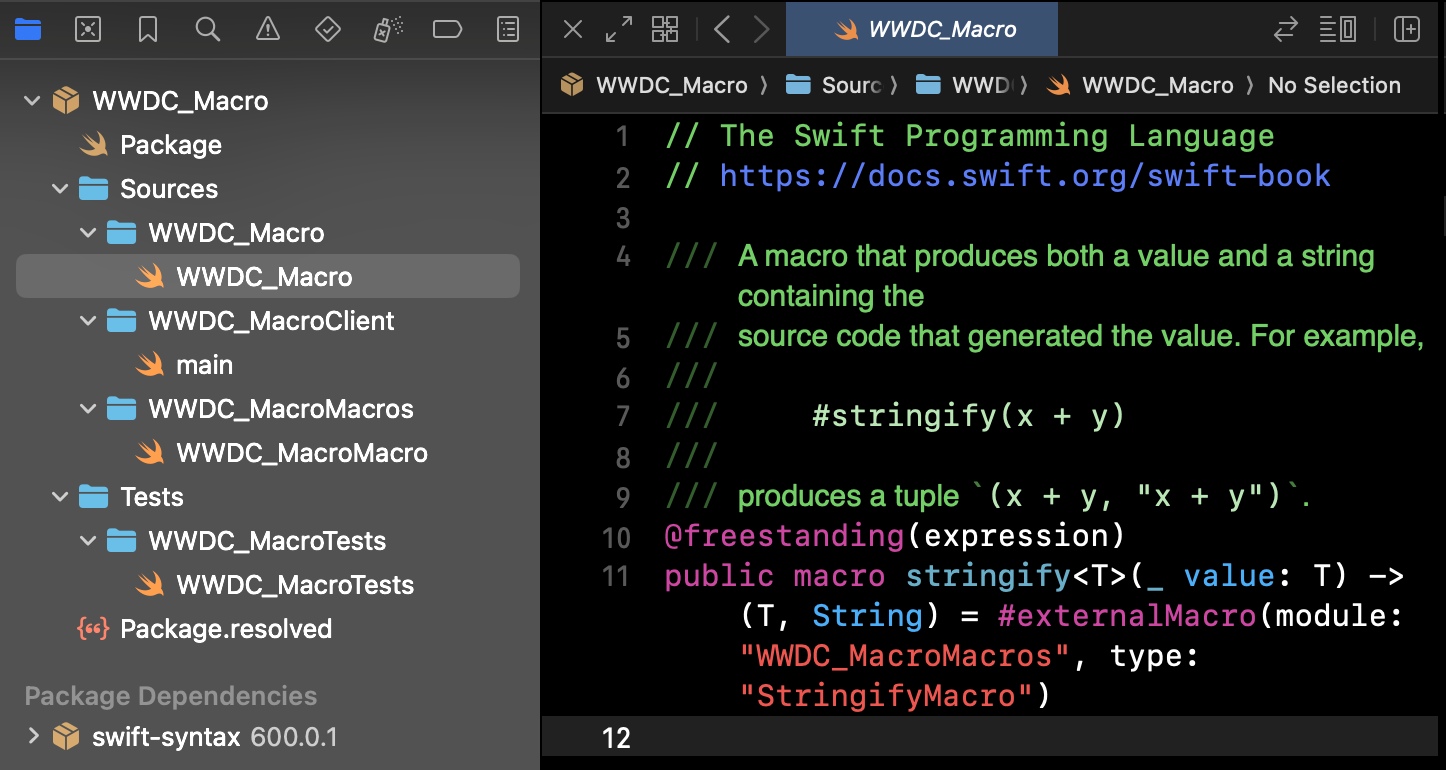1446x770 pixels.
Task: Select the WWDC_Macro editor tab
Action: coord(922,29)
